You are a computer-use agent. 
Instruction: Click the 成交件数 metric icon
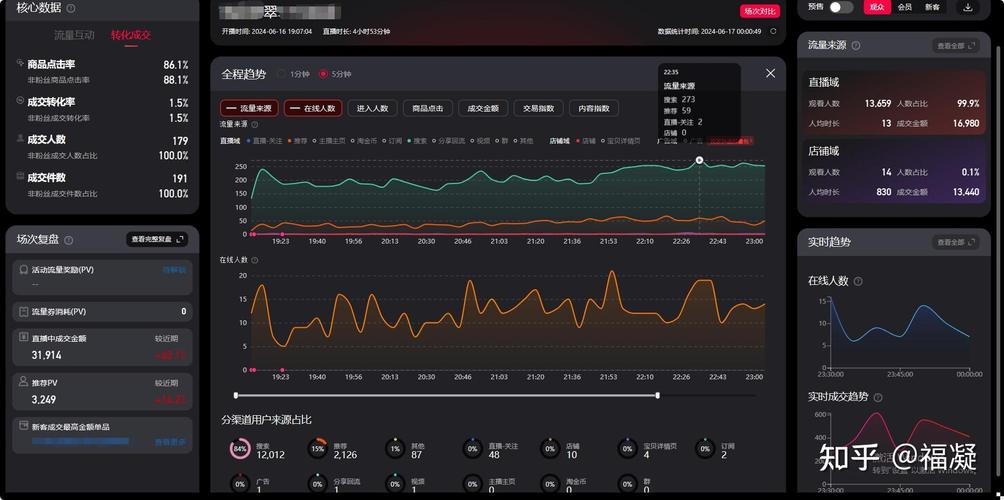coord(20,176)
